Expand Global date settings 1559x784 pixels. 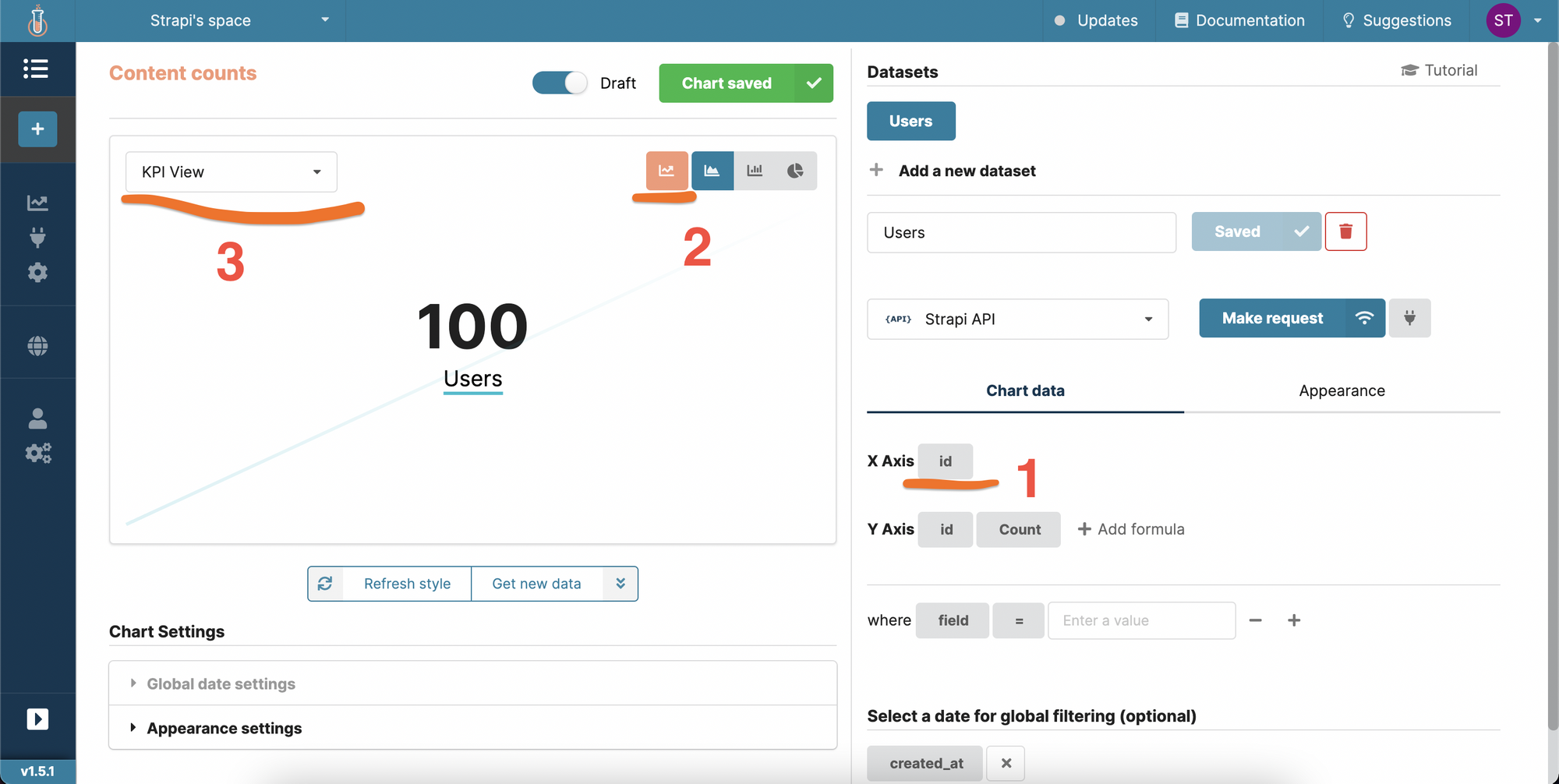pyautogui.click(x=221, y=683)
